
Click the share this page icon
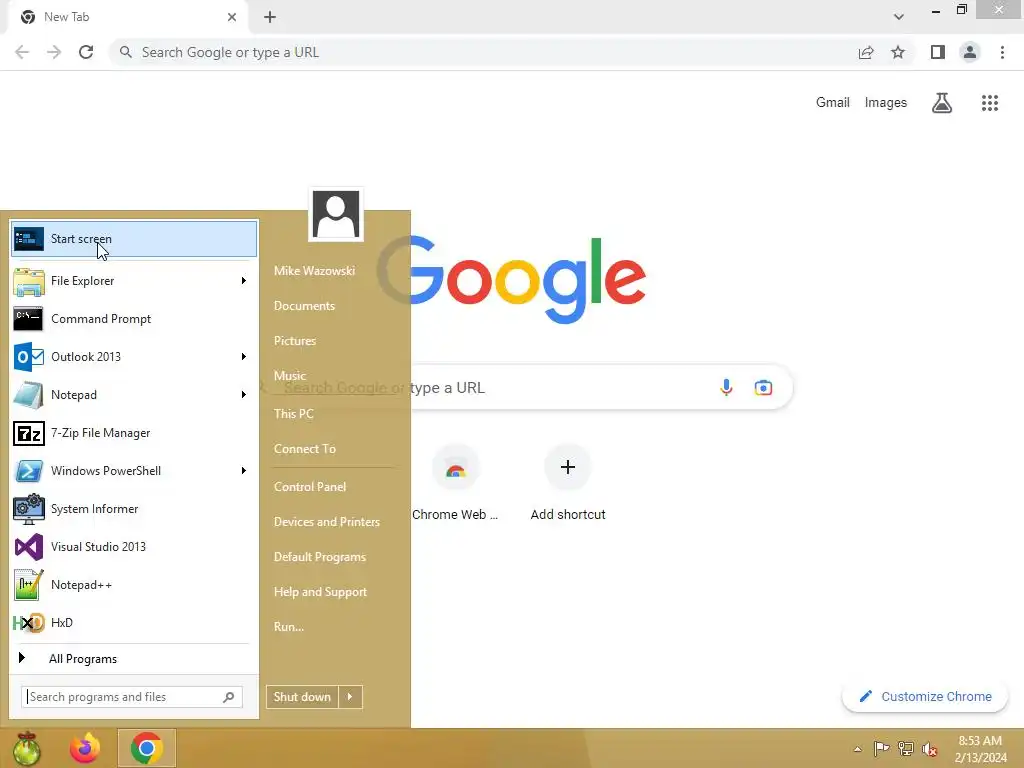click(x=866, y=52)
